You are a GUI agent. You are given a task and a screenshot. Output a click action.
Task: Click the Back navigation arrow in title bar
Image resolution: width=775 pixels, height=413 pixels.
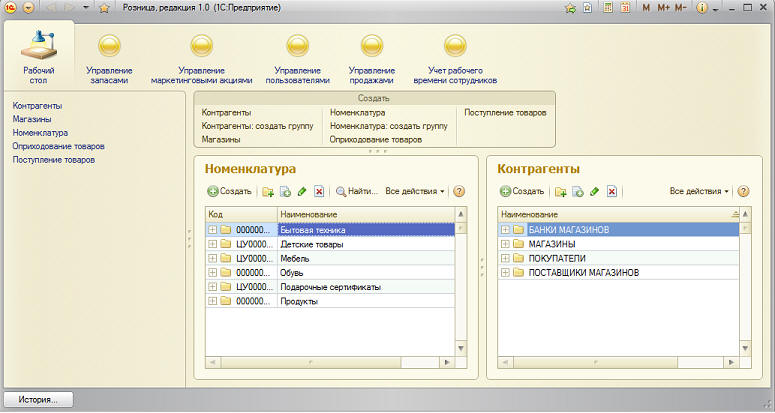point(50,8)
